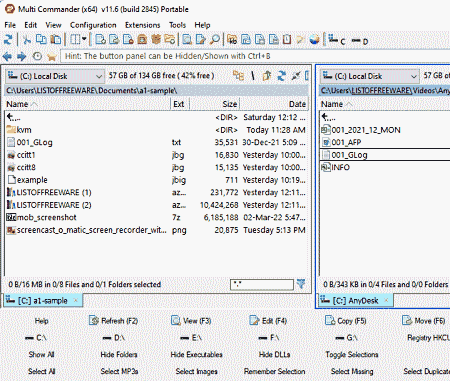The image size is (450, 381).
Task: Click the magnifier Search files icon
Action: tap(215, 39)
